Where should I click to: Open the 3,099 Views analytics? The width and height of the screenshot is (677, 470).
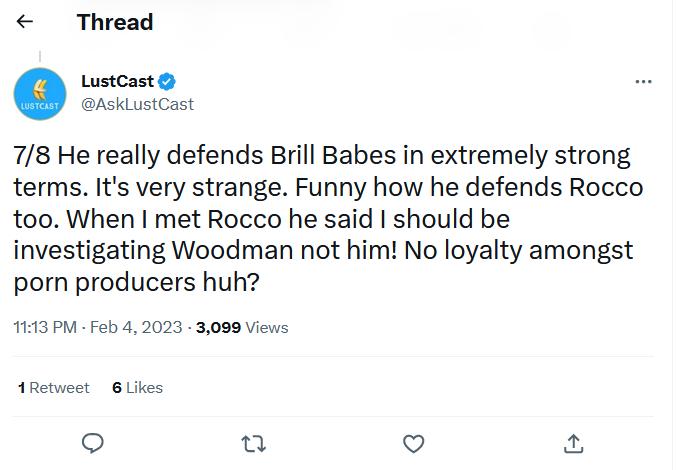(x=242, y=328)
